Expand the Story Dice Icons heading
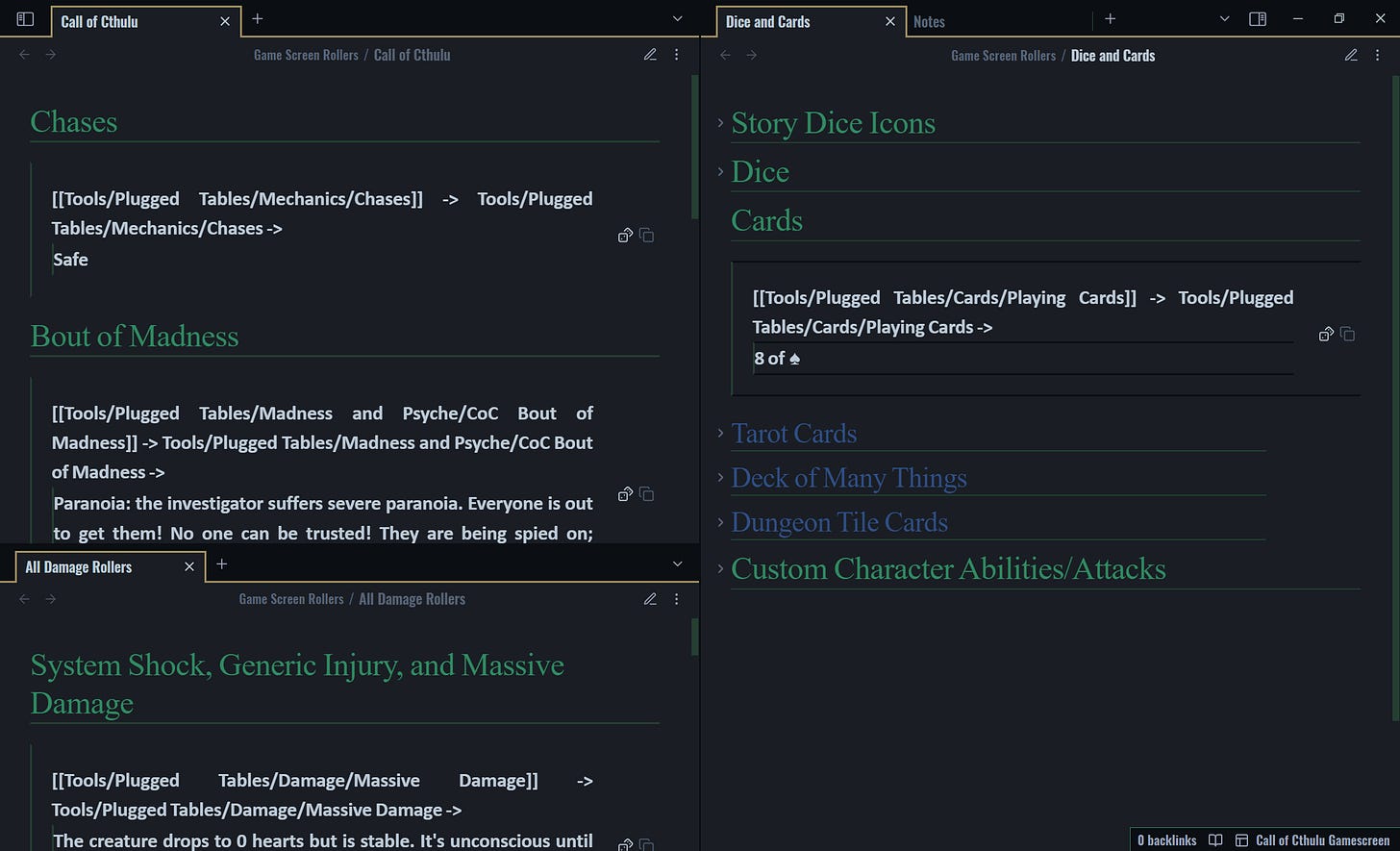This screenshot has width=1400, height=851. tap(720, 122)
